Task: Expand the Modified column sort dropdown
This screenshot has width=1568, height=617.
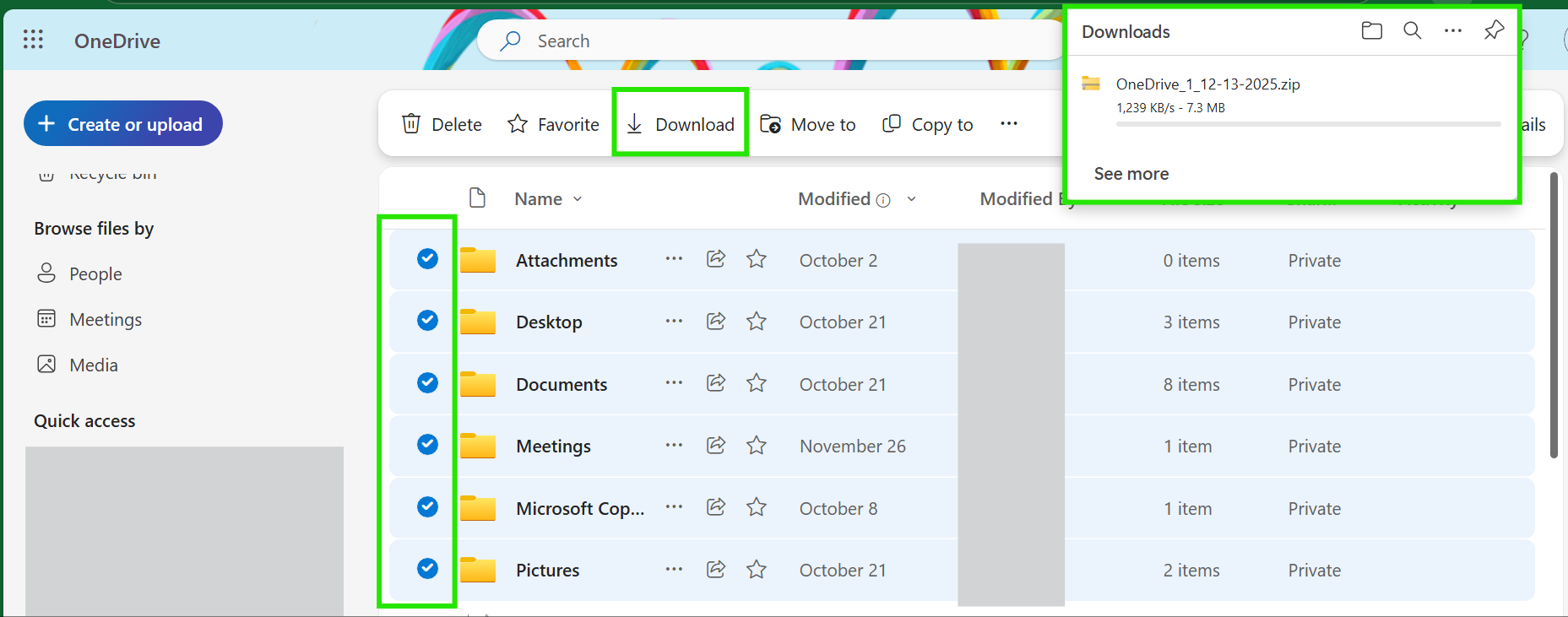Action: pyautogui.click(x=912, y=199)
